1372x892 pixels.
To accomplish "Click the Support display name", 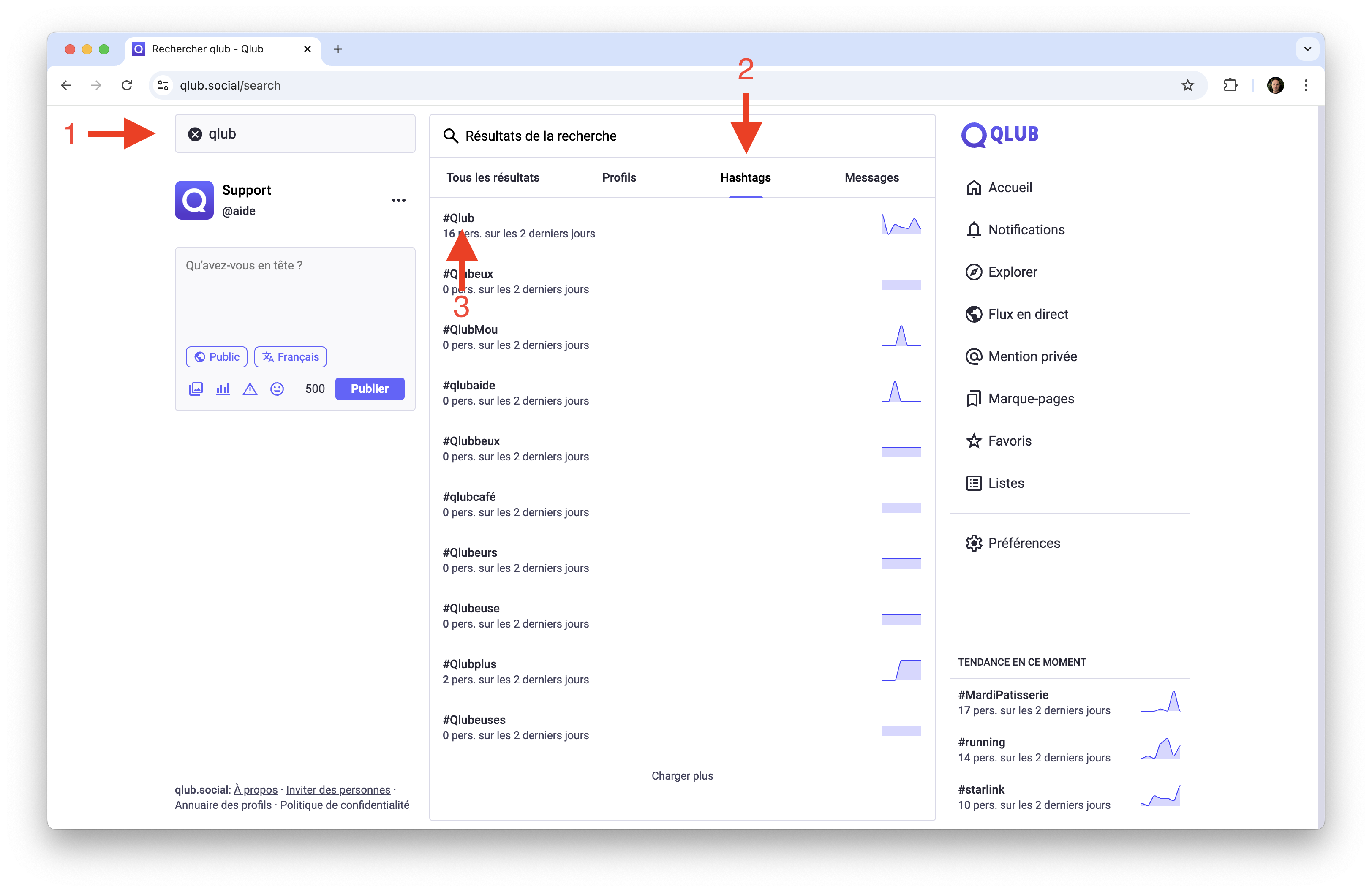I will 246,190.
